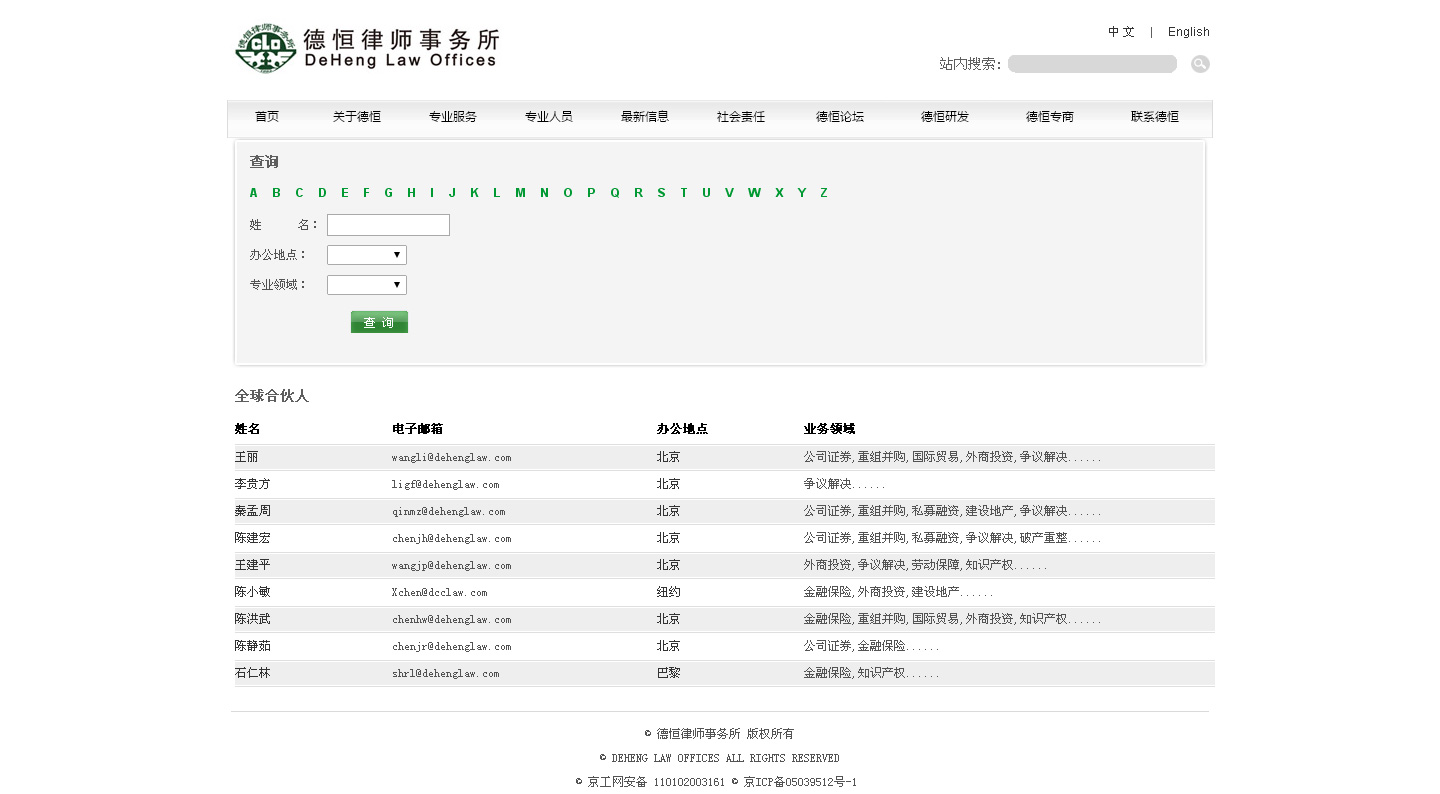Open the 专业服务 menu item
Screen dimensions: 1440x794
click(453, 117)
